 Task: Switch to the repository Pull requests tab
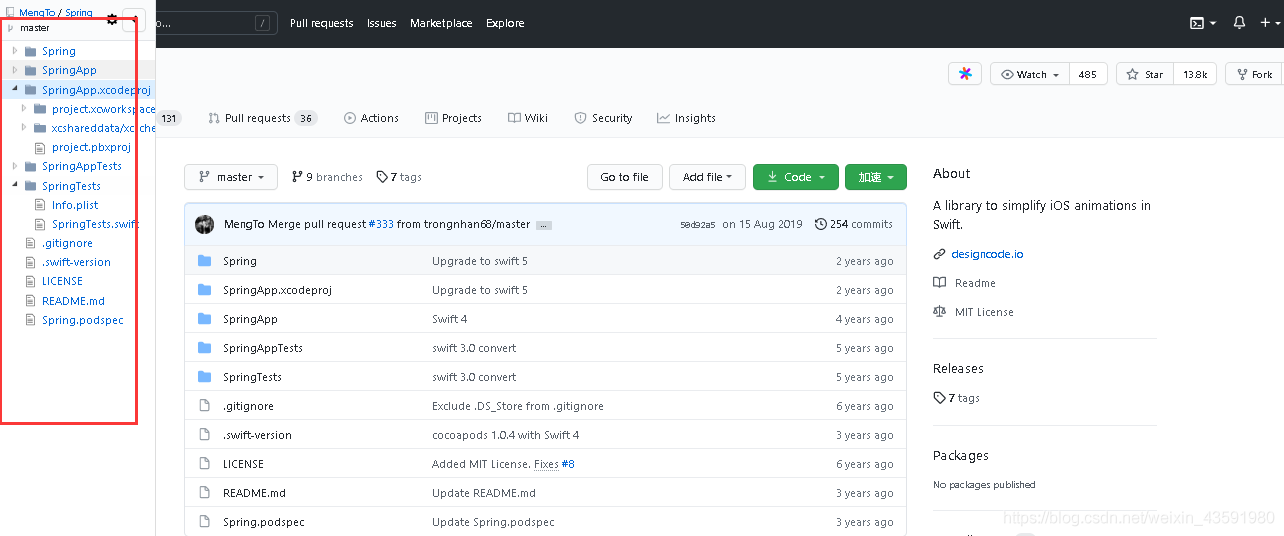[x=262, y=118]
